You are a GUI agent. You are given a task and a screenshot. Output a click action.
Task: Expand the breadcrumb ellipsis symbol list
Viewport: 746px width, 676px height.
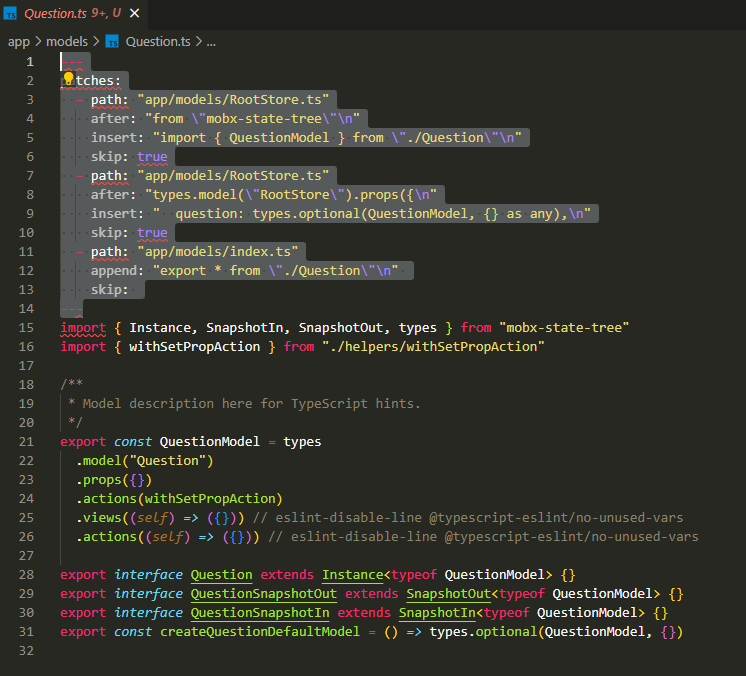point(211,42)
